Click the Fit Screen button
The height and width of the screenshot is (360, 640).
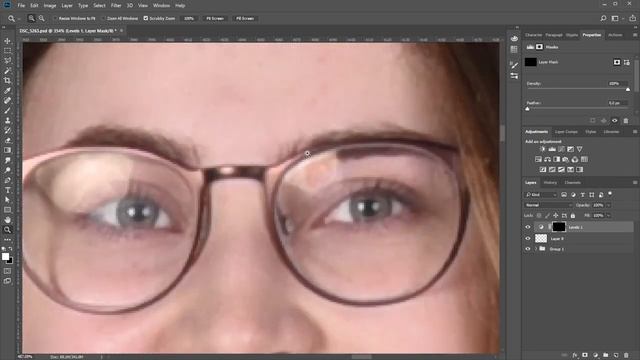point(215,18)
